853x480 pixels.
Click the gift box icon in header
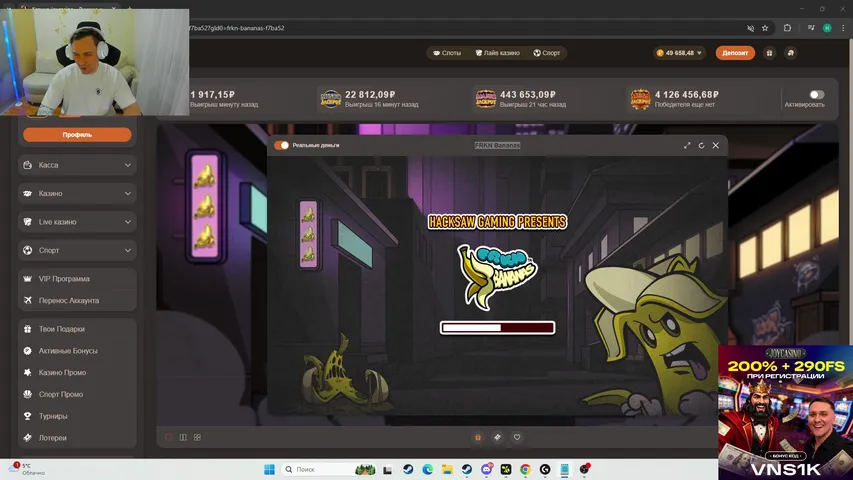point(769,53)
